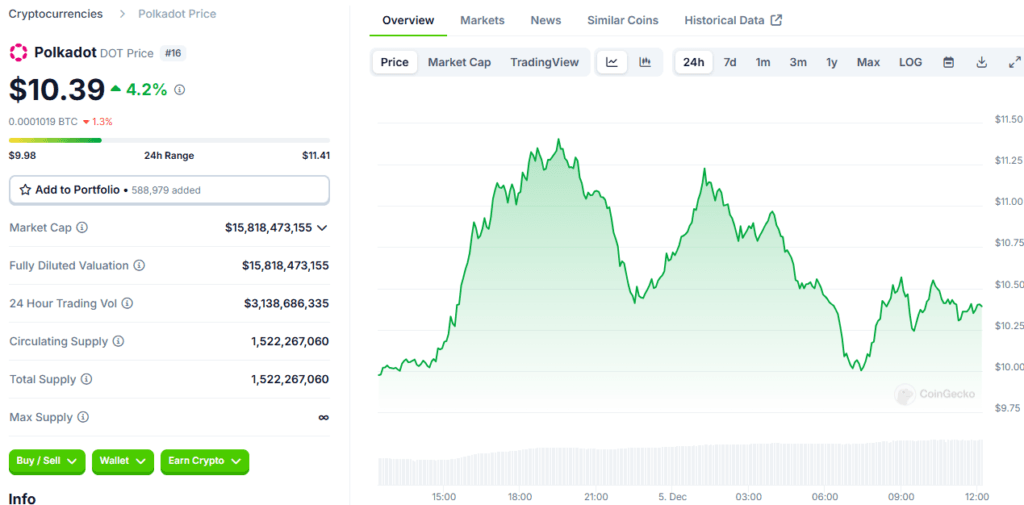1024x505 pixels.
Task: Click the 0.0001019 BTC value
Action: pyautogui.click(x=43, y=122)
